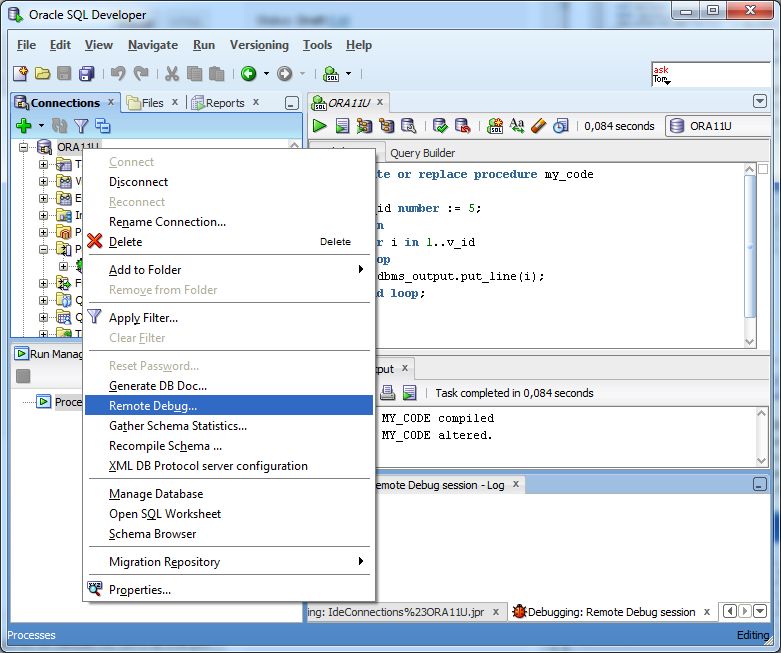781x653 pixels.
Task: Switch to the Reports tab
Action: point(225,103)
